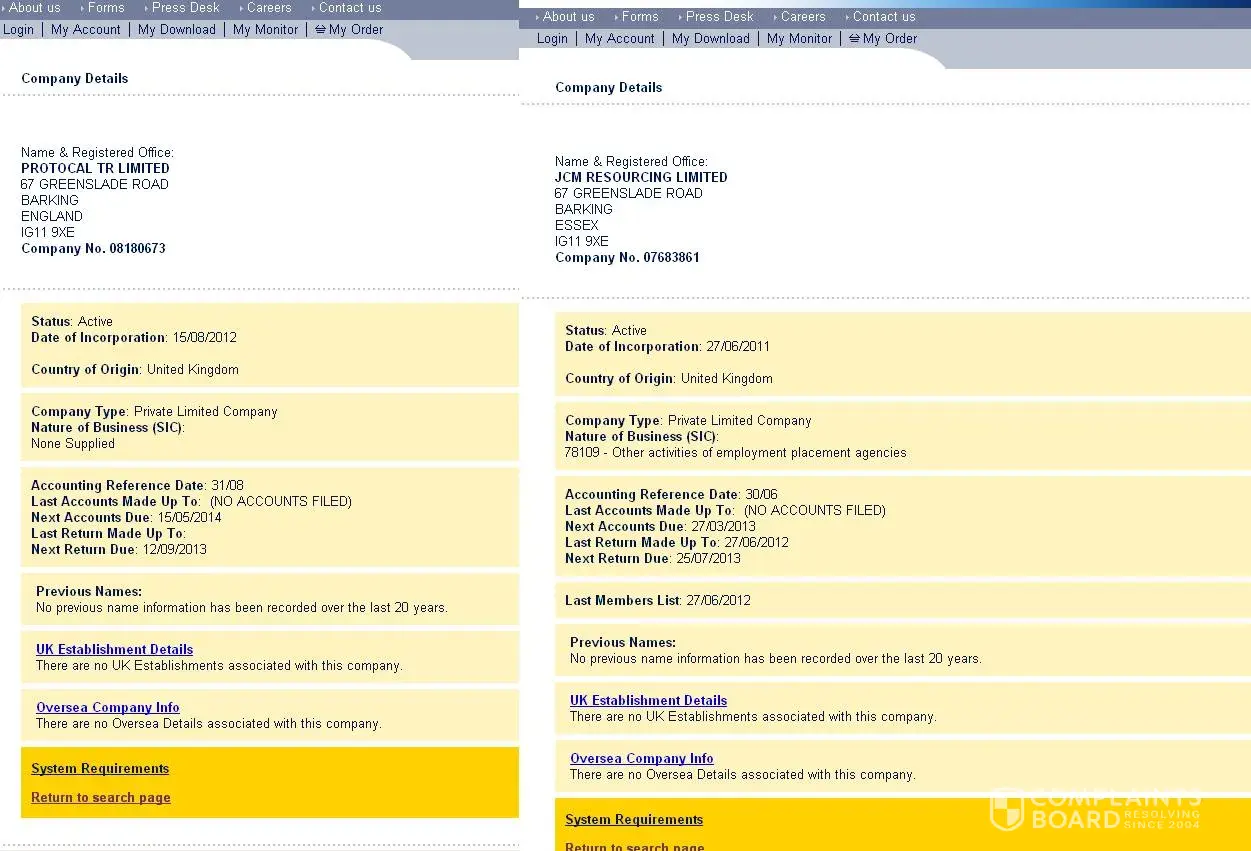Open Contact us in left page header
Viewport: 1251px width, 851px height.
350,7
